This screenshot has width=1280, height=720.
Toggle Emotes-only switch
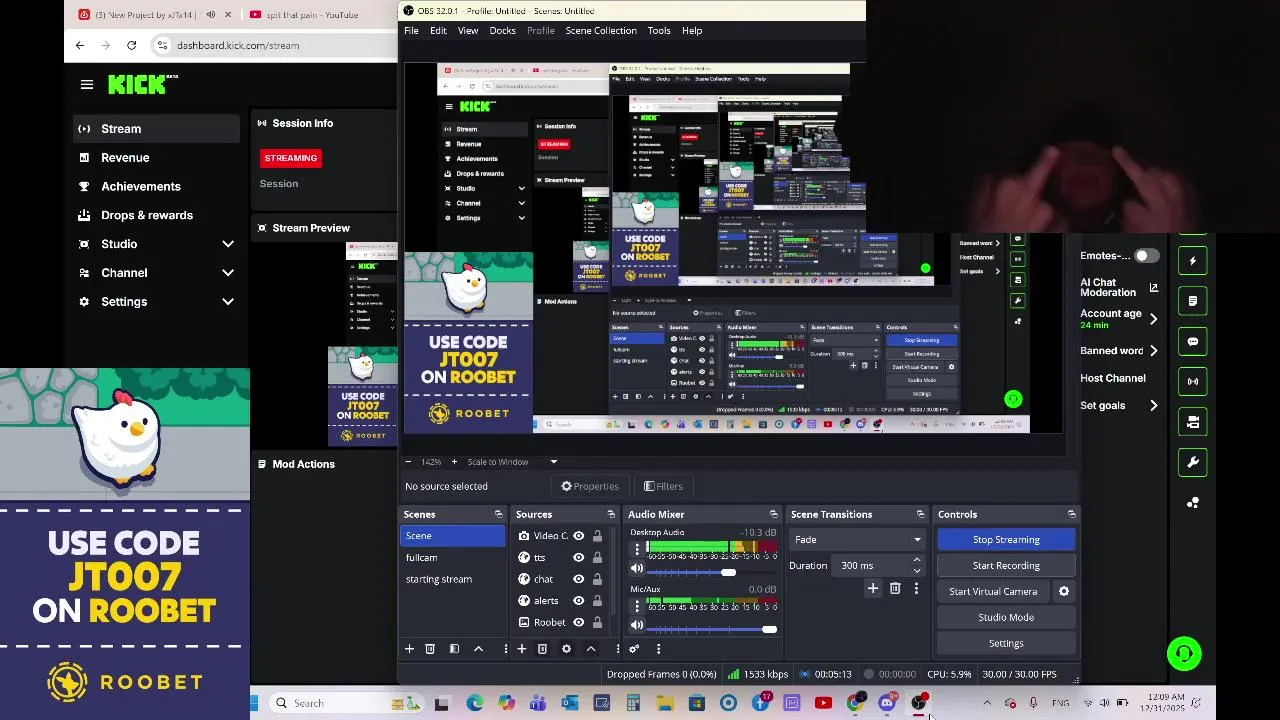pyautogui.click(x=1146, y=256)
